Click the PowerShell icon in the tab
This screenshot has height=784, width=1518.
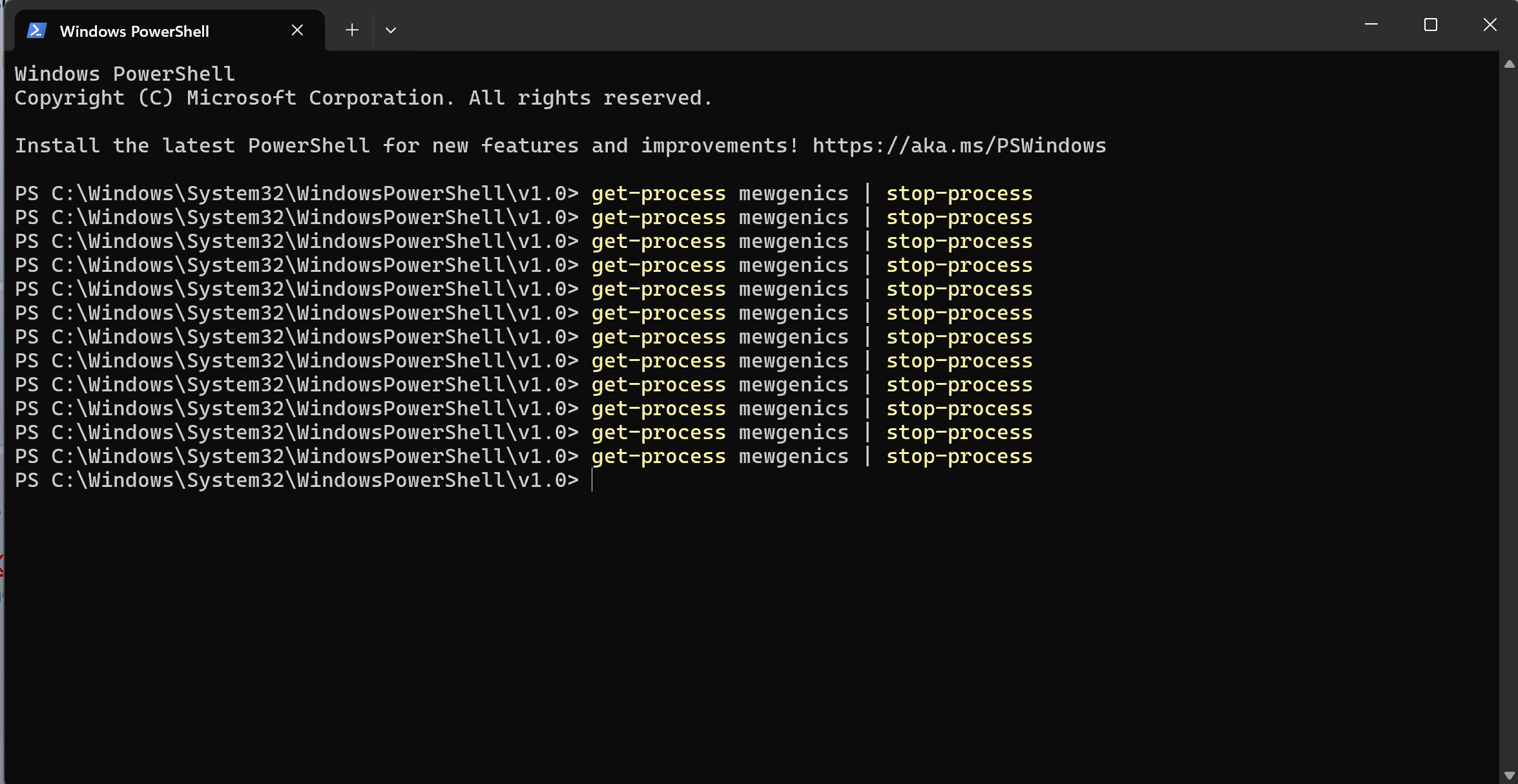pos(36,30)
